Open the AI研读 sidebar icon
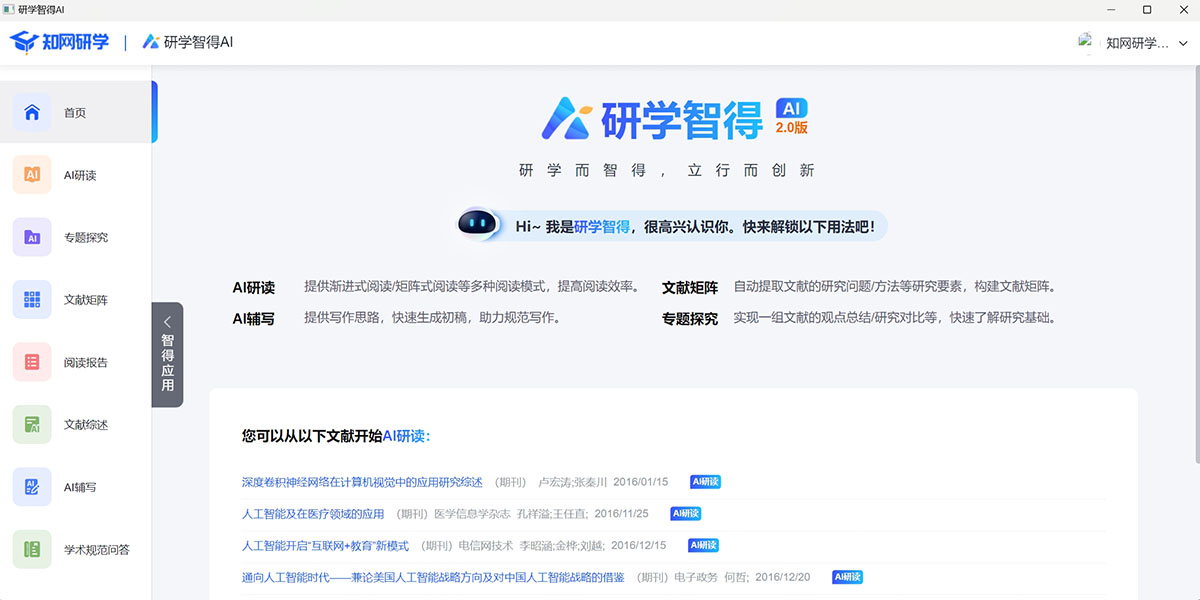This screenshot has height=600, width=1200. [32, 175]
